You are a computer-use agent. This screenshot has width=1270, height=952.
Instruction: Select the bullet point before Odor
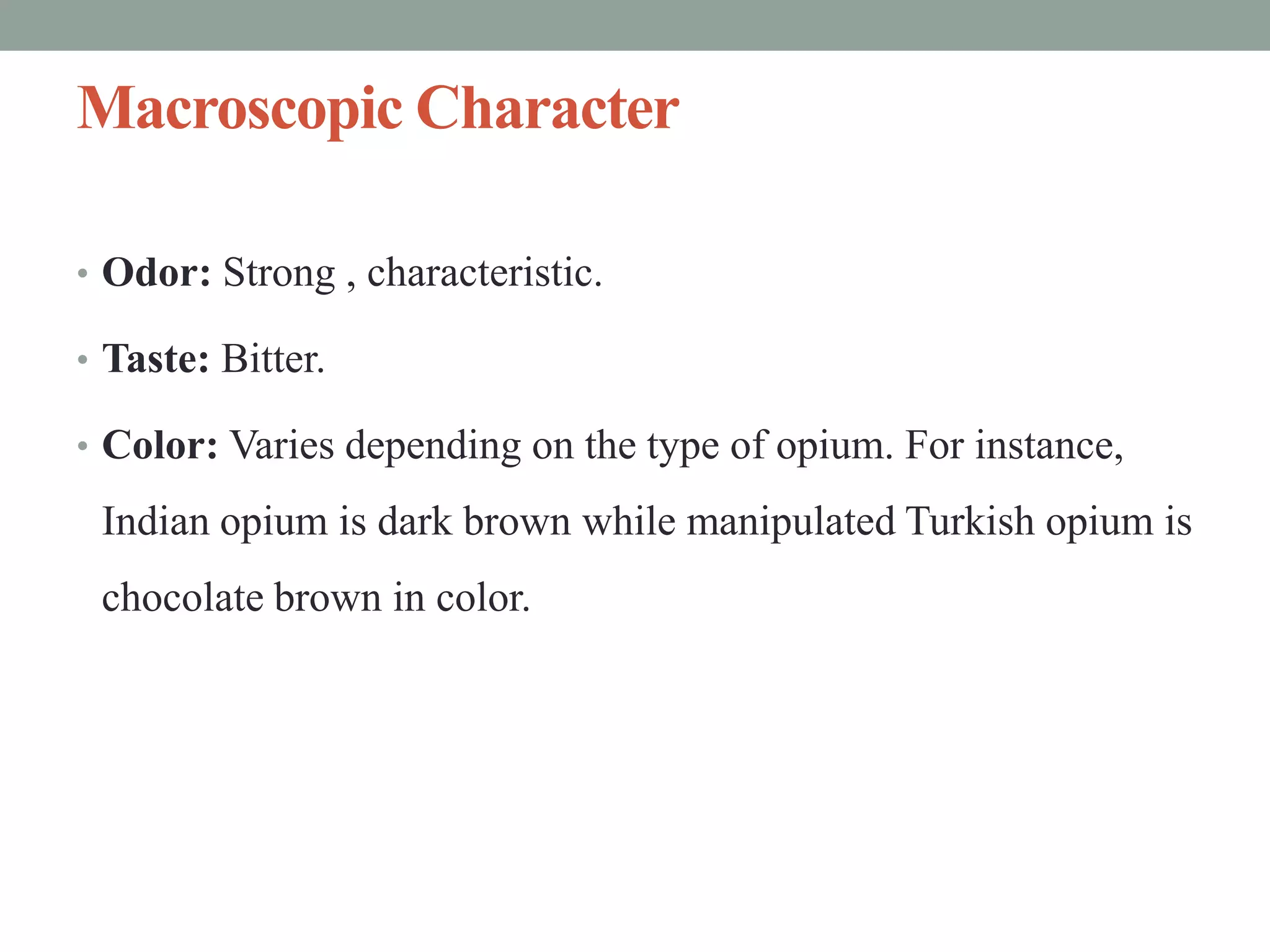click(x=82, y=273)
